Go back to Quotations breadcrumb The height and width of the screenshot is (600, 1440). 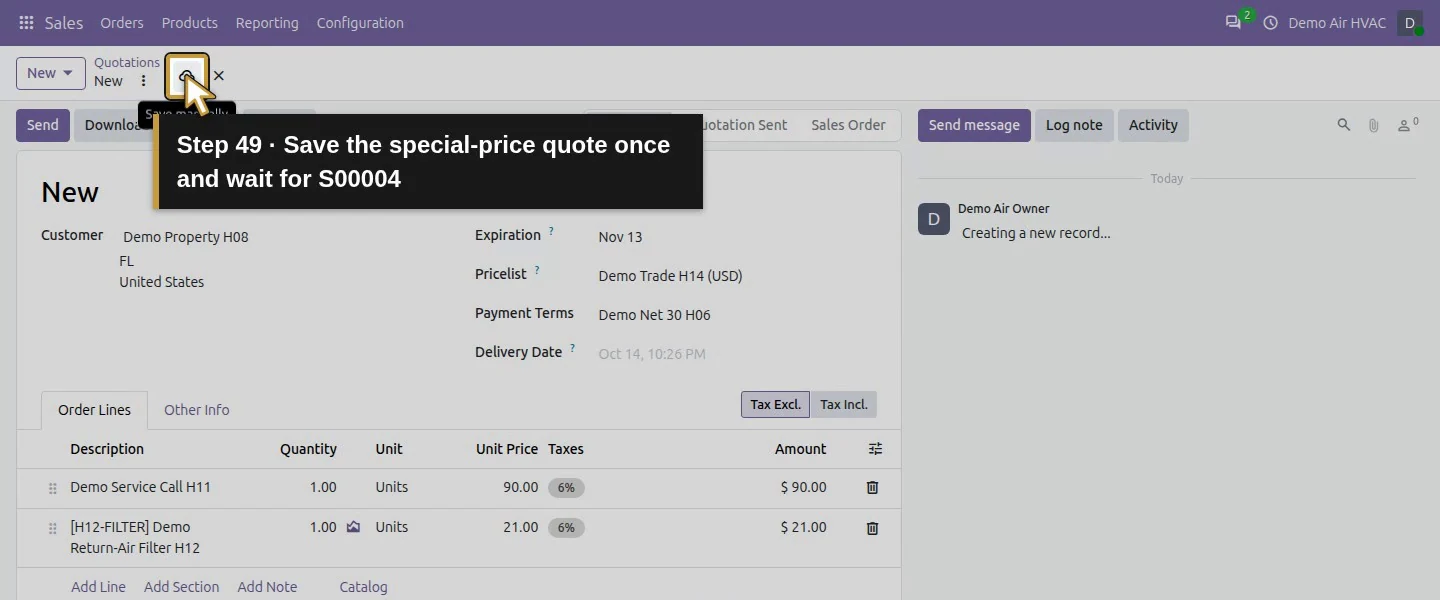(x=127, y=62)
